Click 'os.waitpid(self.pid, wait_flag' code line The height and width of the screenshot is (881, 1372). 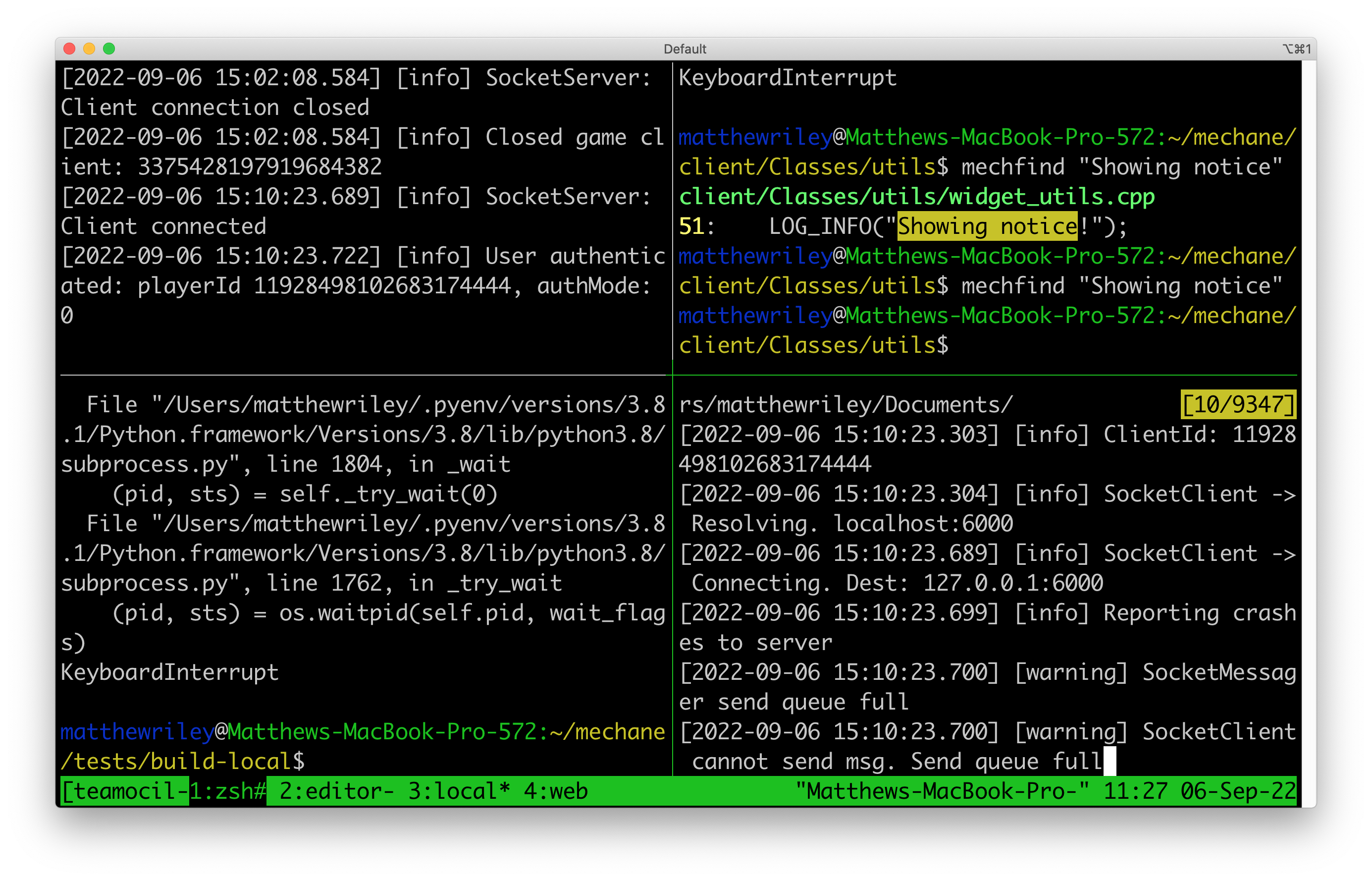point(472,613)
